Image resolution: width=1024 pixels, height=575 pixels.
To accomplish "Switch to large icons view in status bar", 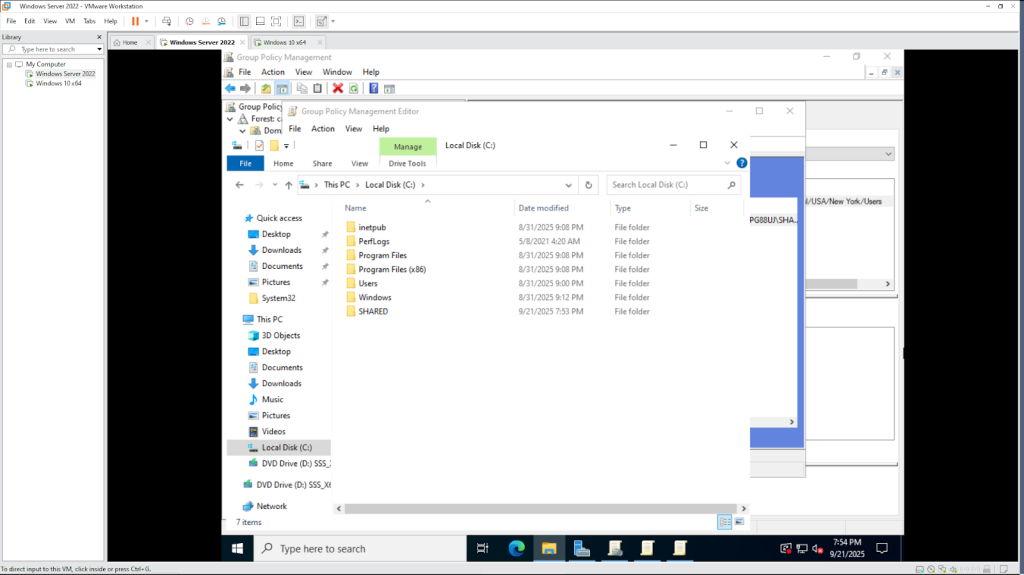I will (x=740, y=522).
